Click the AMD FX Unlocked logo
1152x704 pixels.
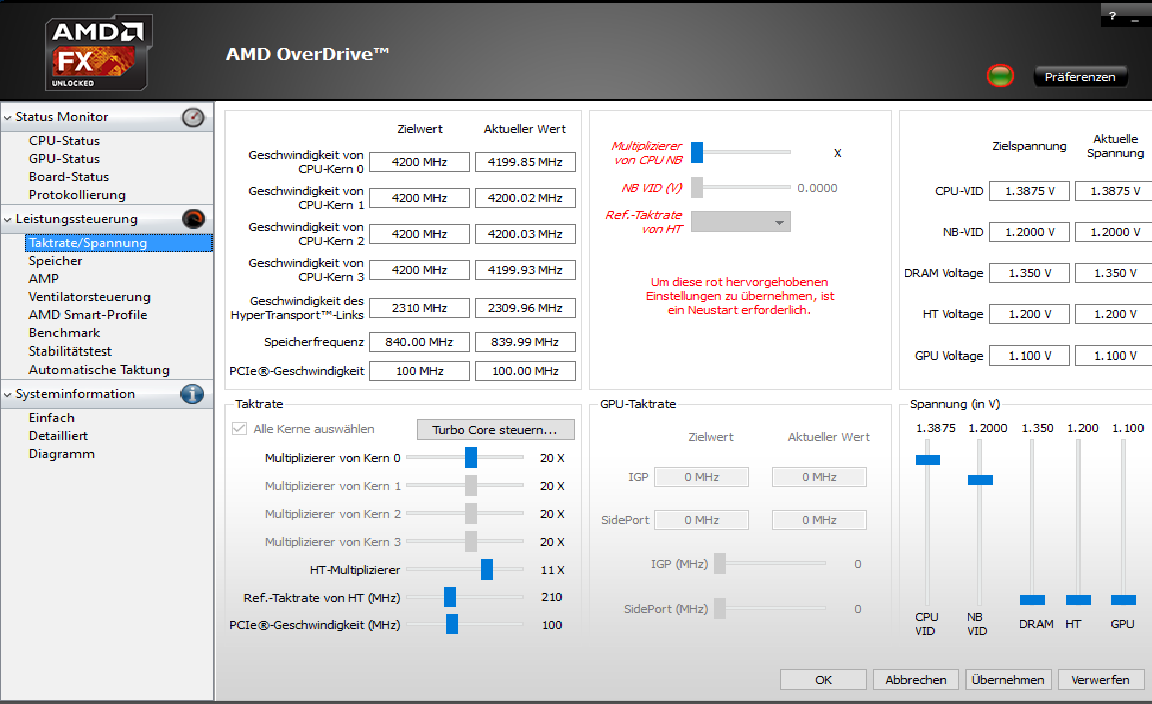(98, 53)
